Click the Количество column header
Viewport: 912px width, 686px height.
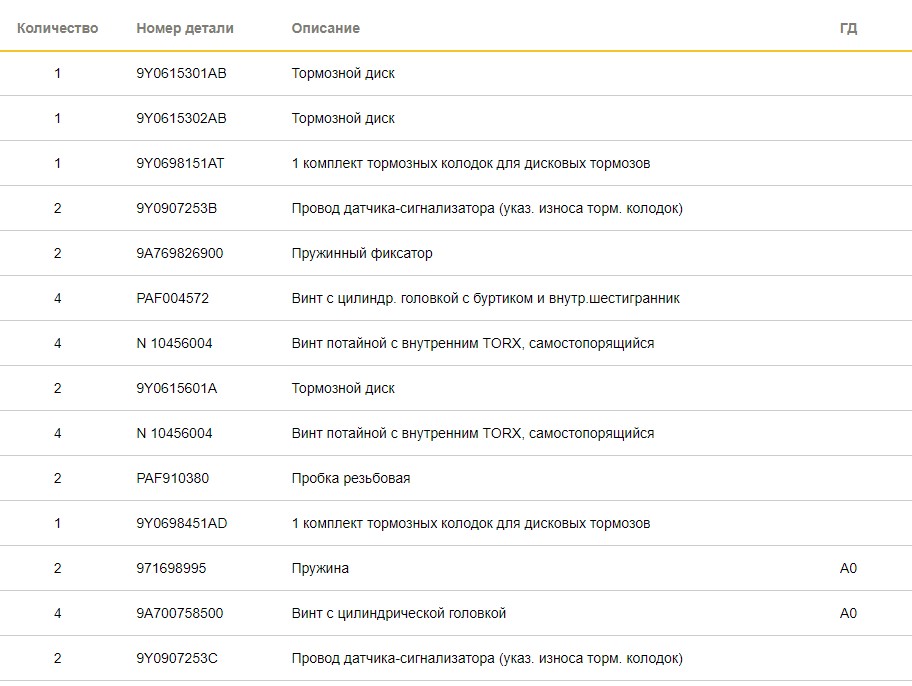57,28
